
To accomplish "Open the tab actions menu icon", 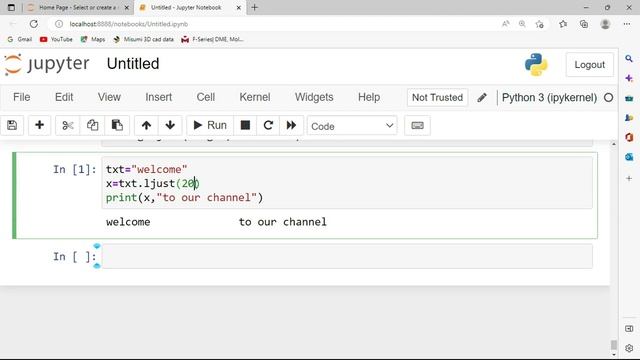I will pyautogui.click(x=11, y=7).
